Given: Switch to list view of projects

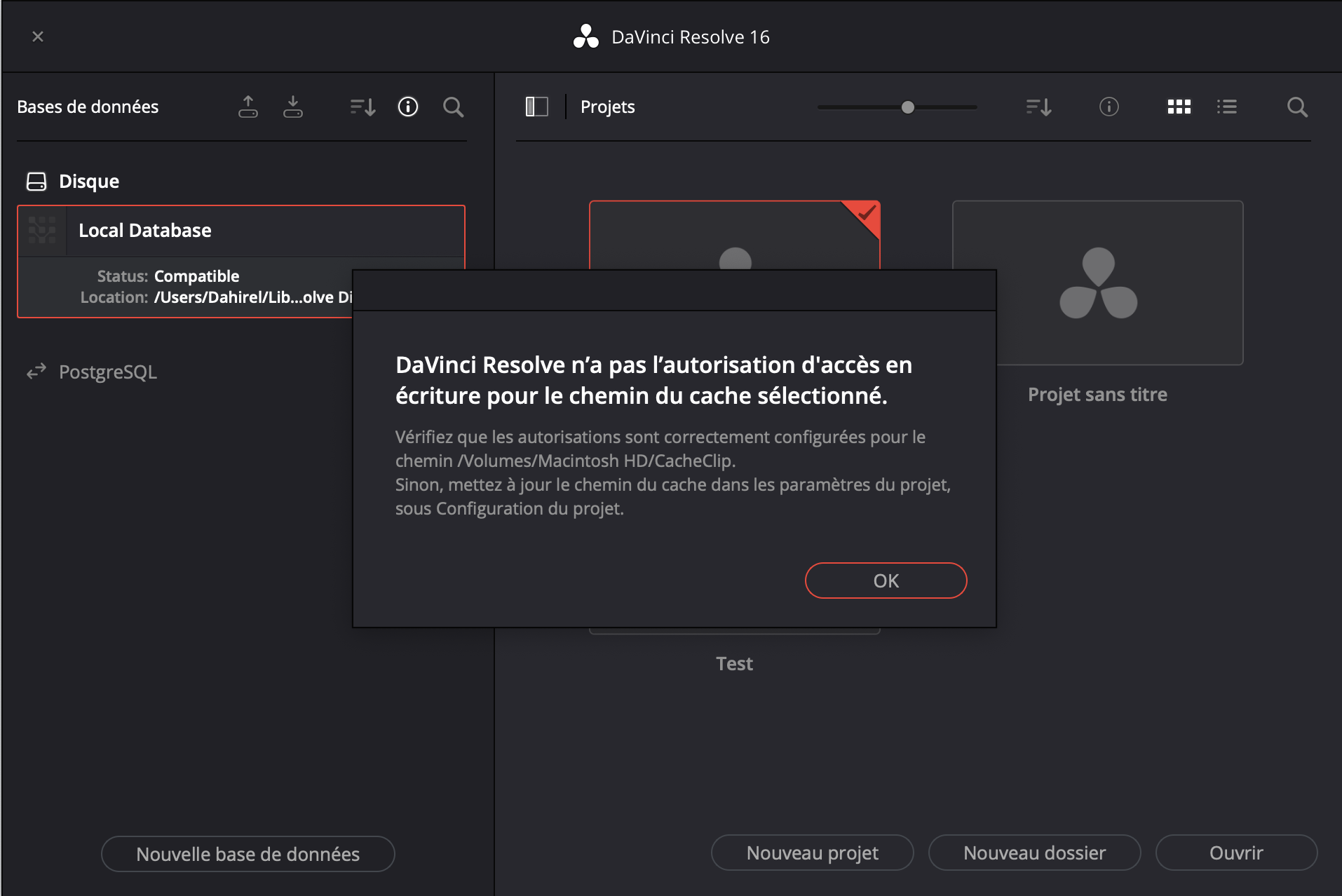Looking at the screenshot, I should tap(1226, 107).
